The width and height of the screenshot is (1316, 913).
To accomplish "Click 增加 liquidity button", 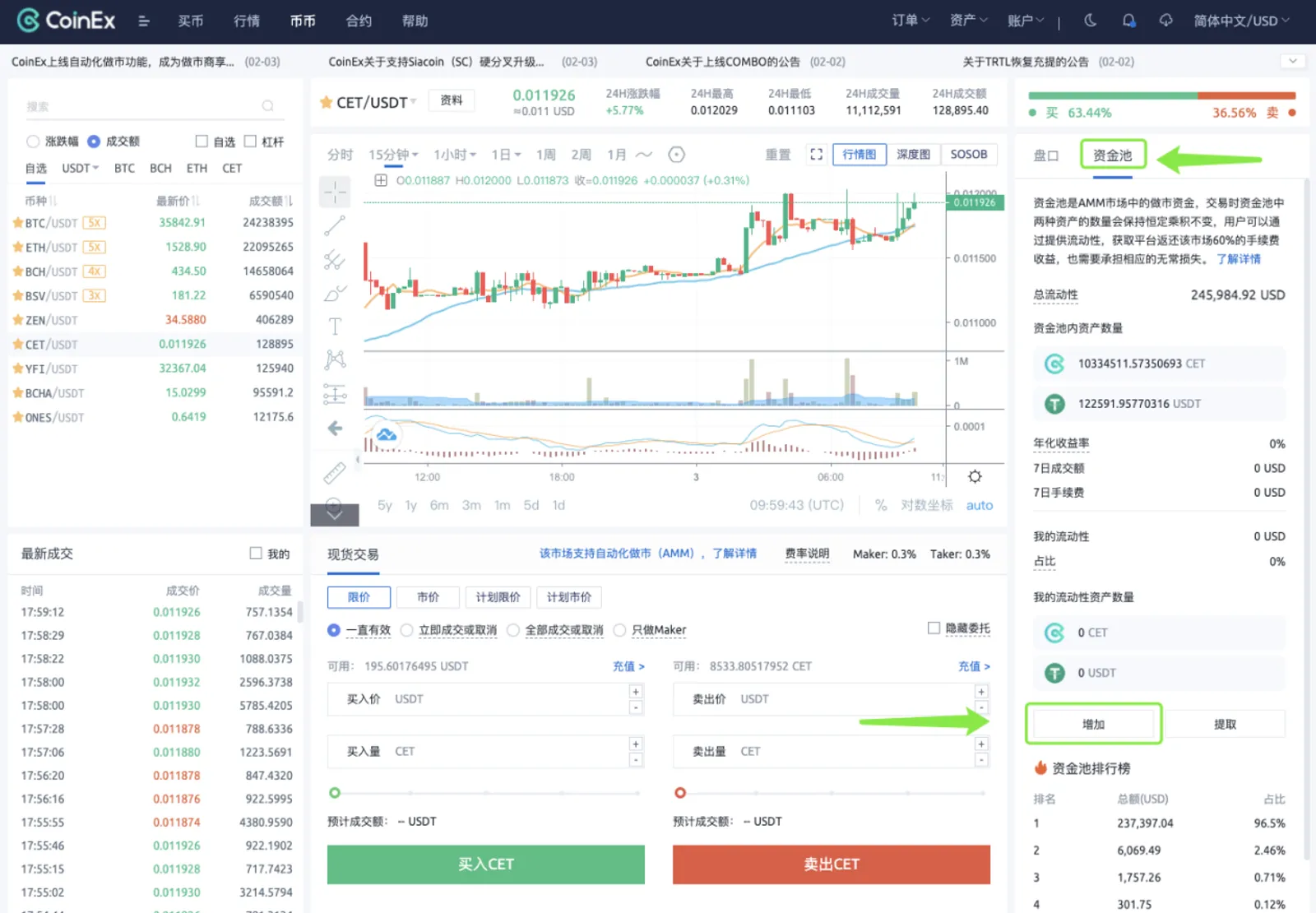I will click(x=1093, y=725).
